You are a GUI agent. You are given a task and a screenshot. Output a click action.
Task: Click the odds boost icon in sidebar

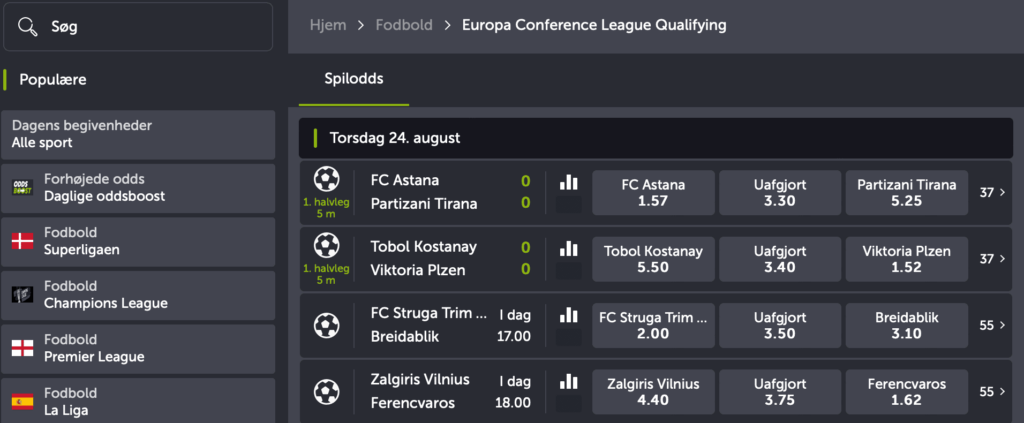[x=22, y=188]
